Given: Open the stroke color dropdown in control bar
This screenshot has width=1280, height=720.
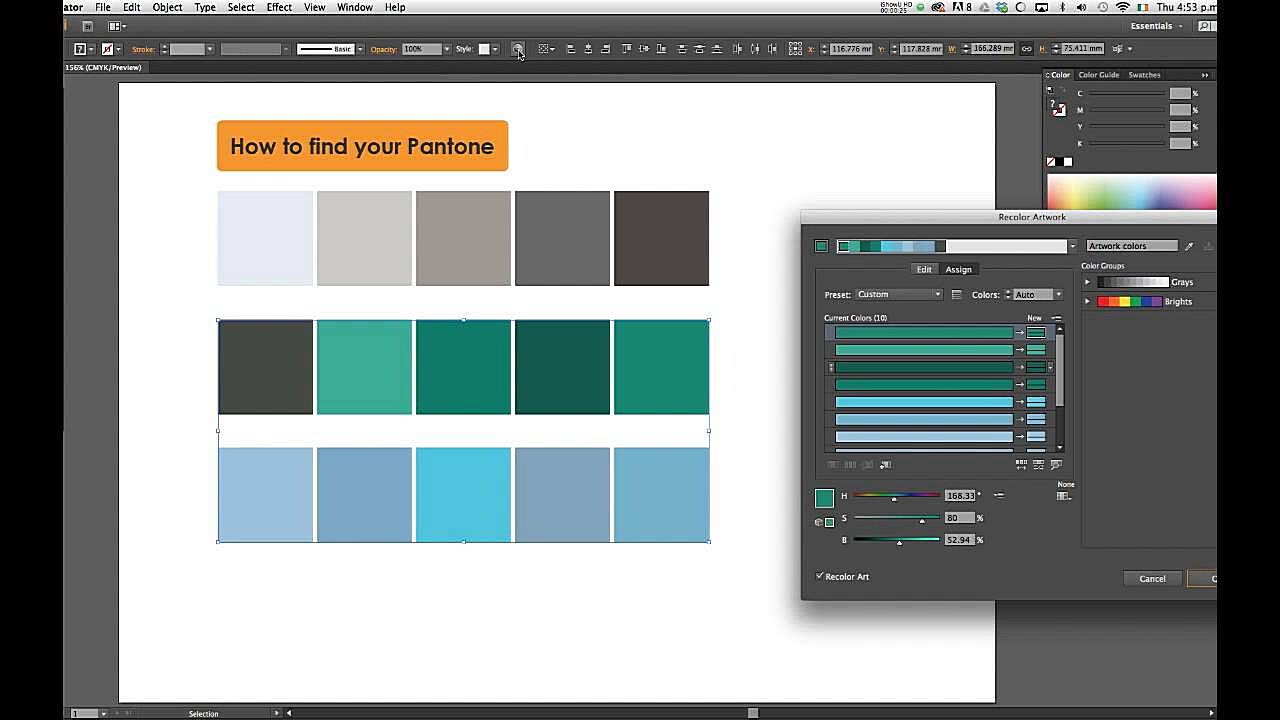Looking at the screenshot, I should (x=119, y=49).
